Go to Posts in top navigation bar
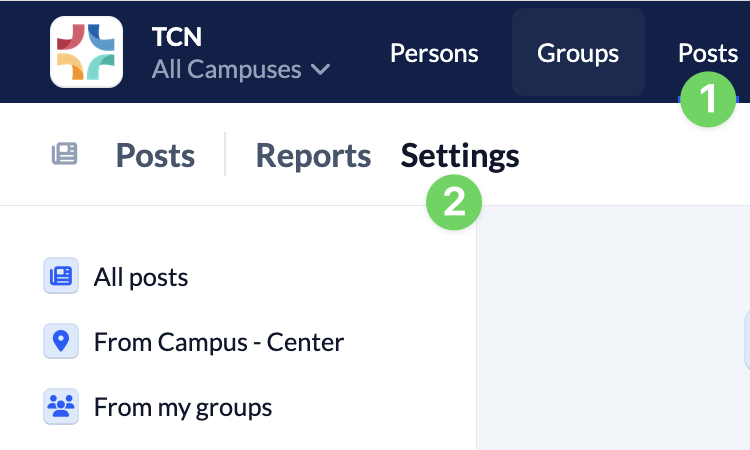This screenshot has width=750, height=450. [x=707, y=53]
